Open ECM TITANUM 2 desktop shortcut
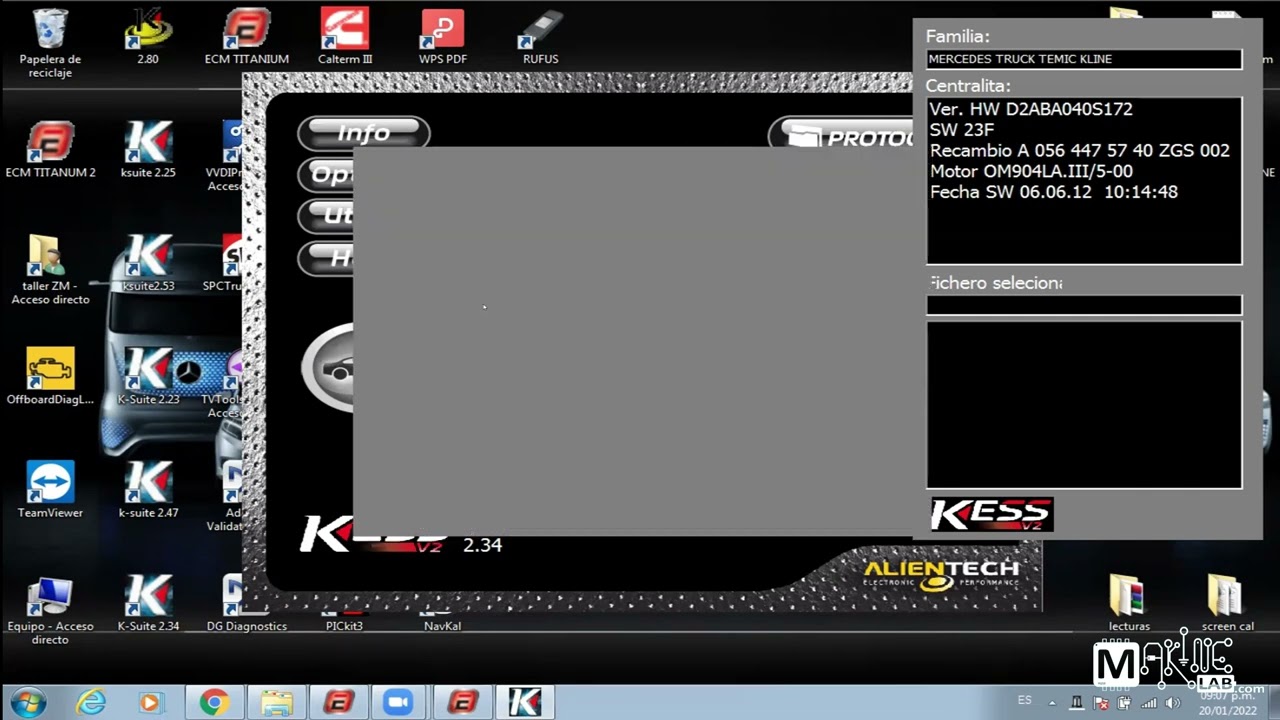 [50, 149]
